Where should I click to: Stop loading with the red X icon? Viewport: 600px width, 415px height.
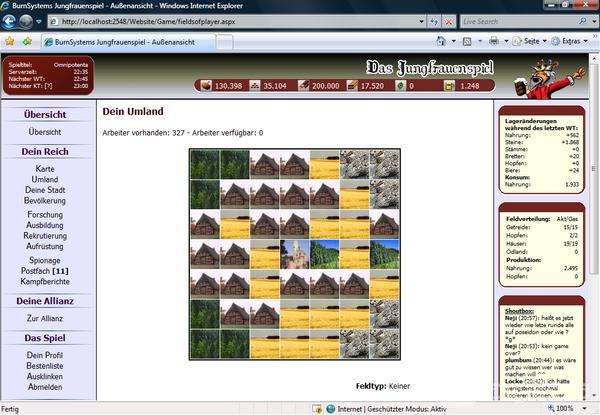(x=448, y=22)
